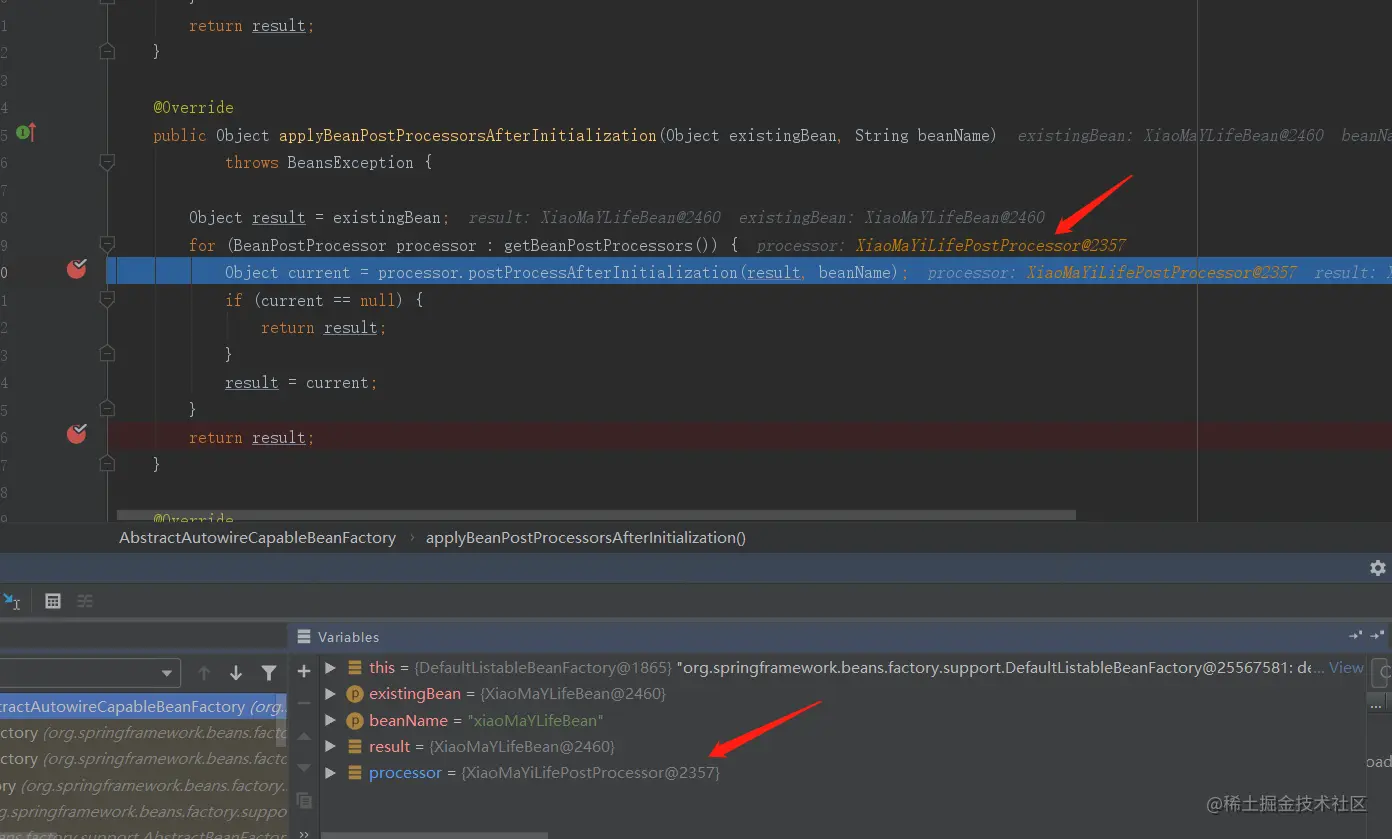Viewport: 1392px width, 839px height.
Task: Click the View link for 'this' value
Action: 1346,667
